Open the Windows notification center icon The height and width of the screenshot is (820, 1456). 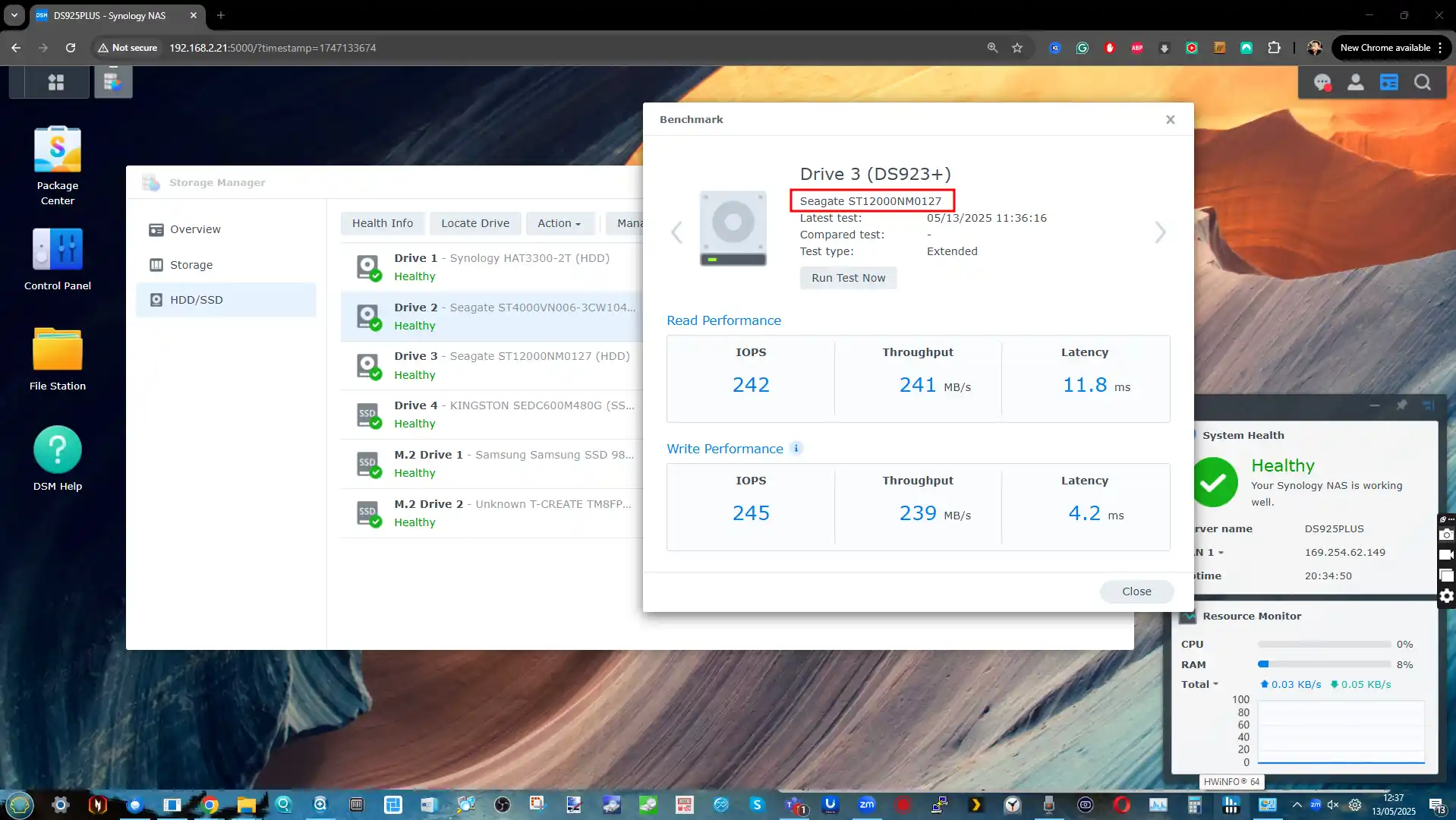[1437, 805]
